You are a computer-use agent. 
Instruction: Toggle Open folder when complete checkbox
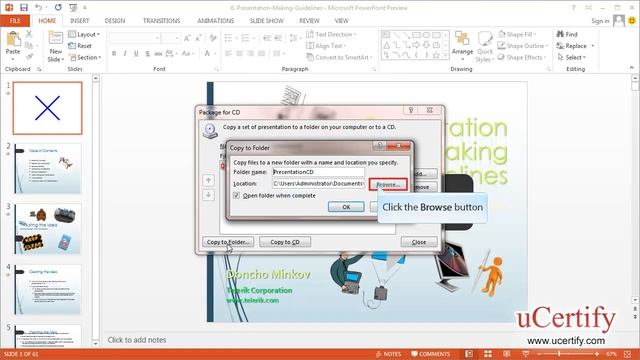pyautogui.click(x=236, y=196)
